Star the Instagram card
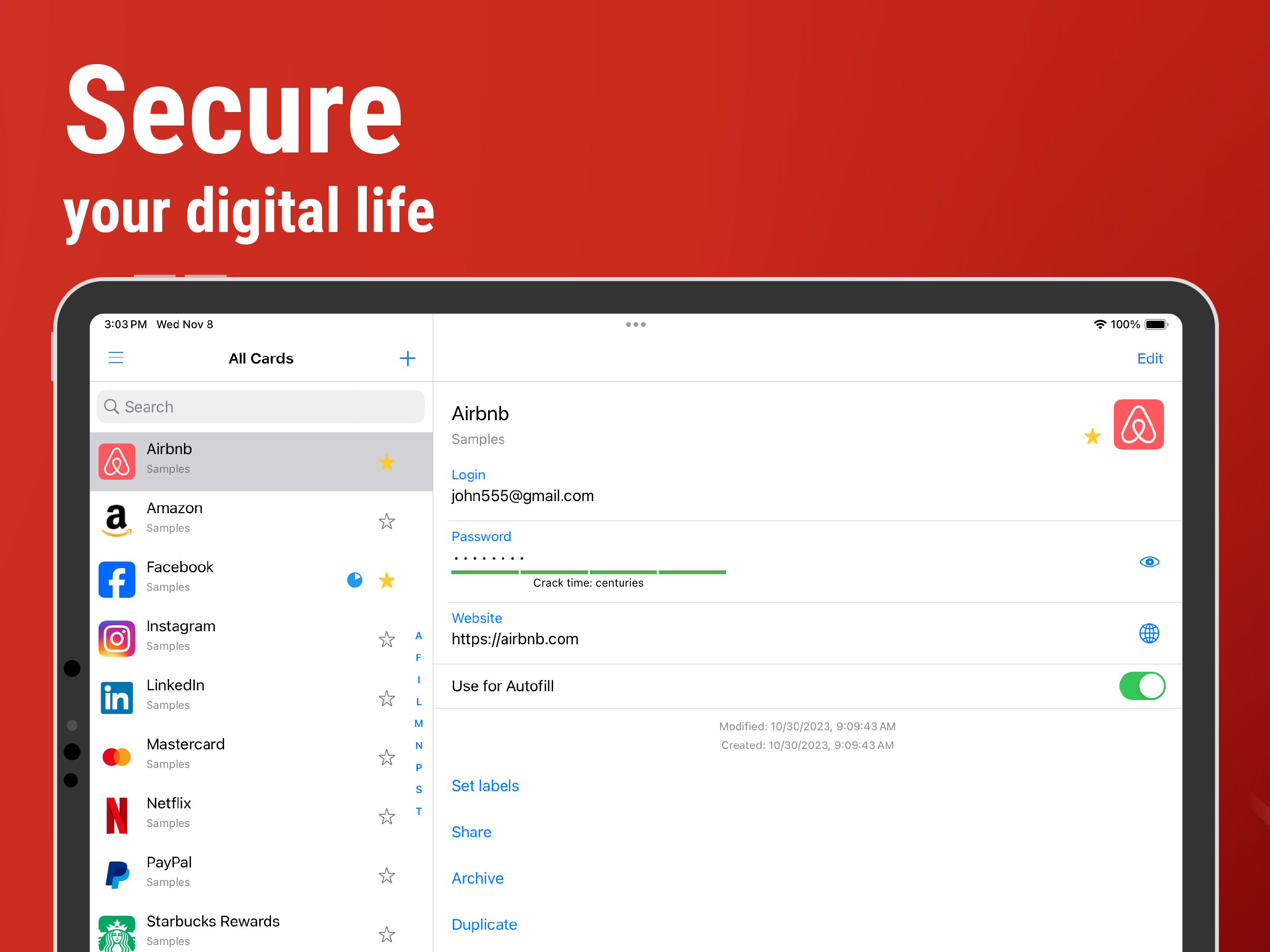 386,639
